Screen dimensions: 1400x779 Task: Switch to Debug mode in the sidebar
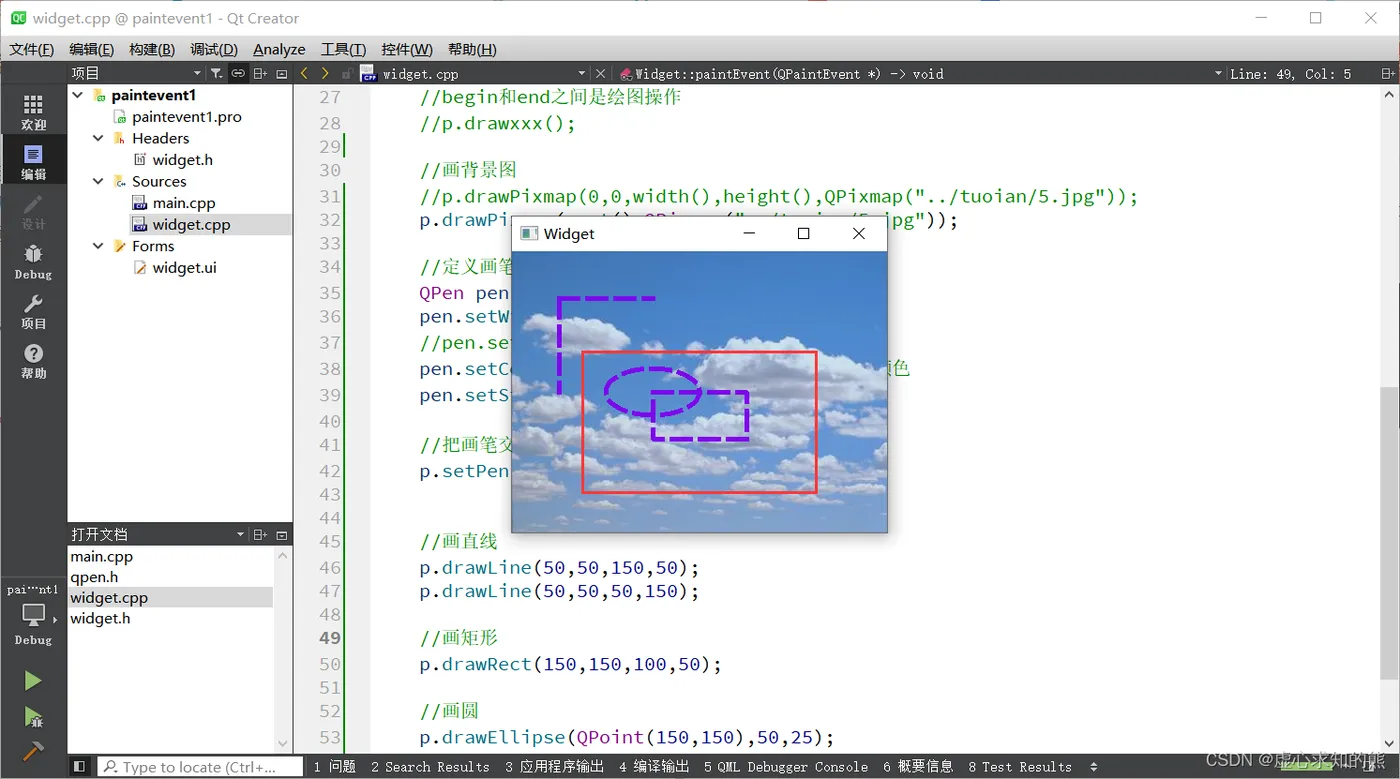point(33,262)
